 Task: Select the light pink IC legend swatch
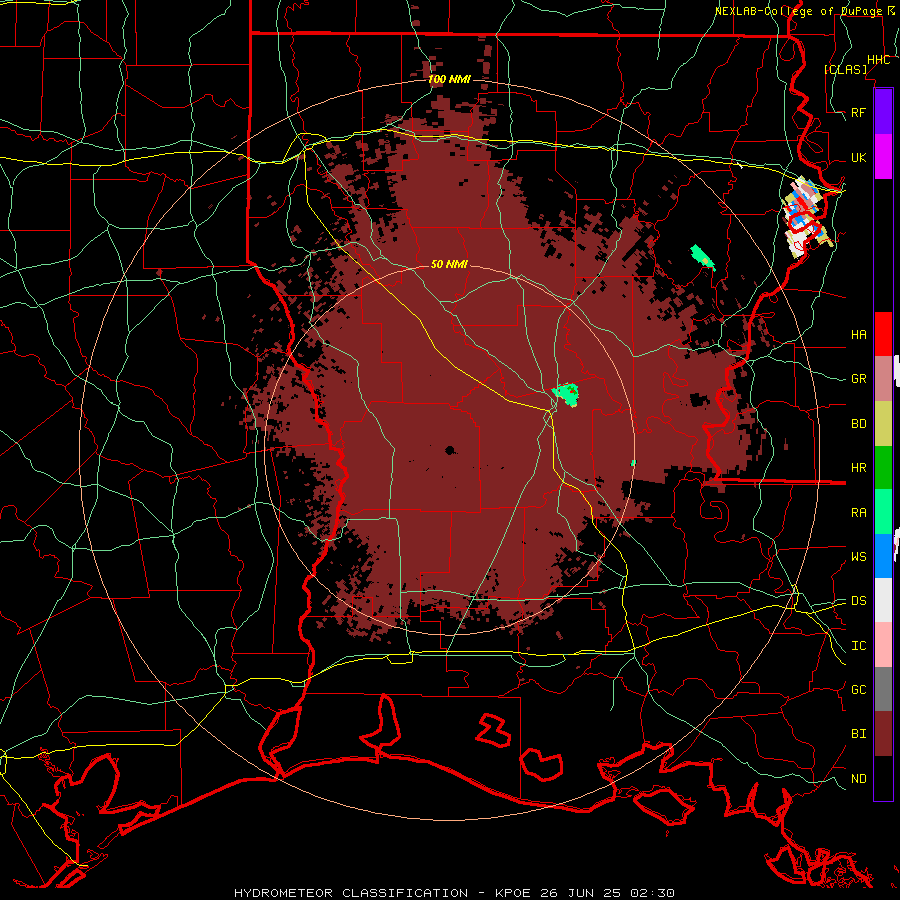coord(883,645)
